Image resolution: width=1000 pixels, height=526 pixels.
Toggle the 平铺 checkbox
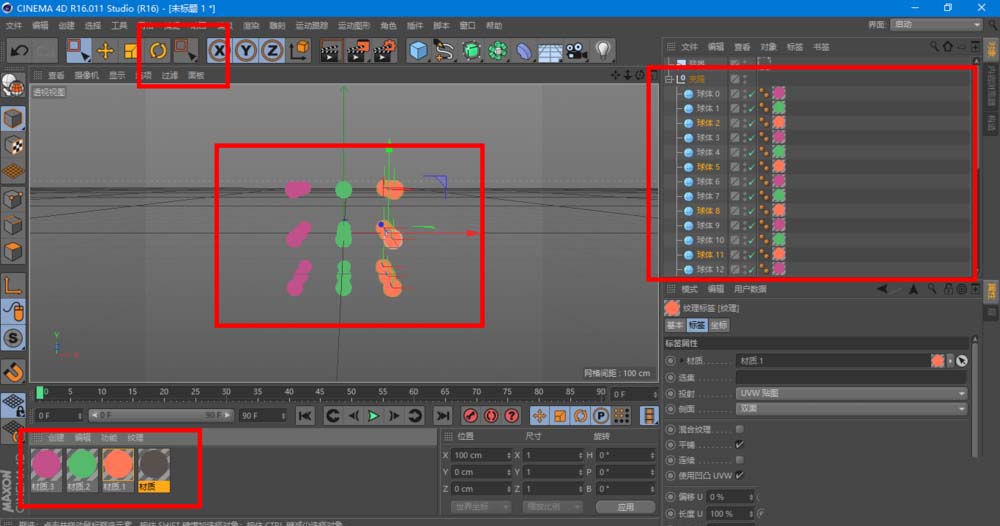(x=740, y=444)
